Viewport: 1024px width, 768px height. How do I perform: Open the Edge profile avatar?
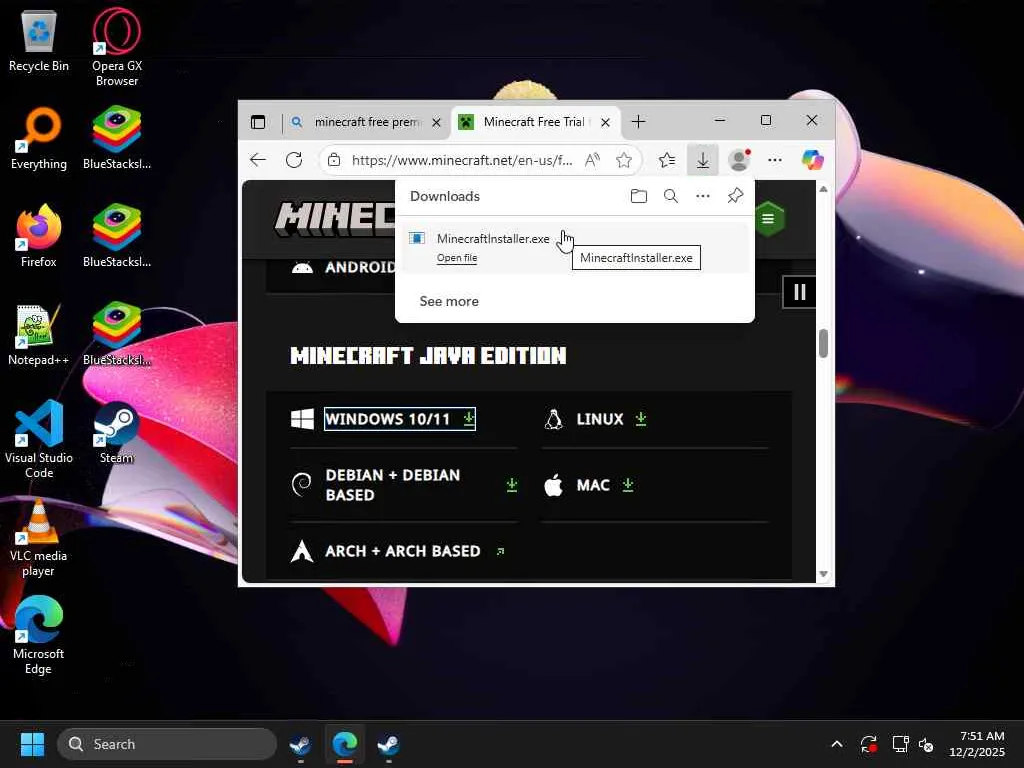739,160
